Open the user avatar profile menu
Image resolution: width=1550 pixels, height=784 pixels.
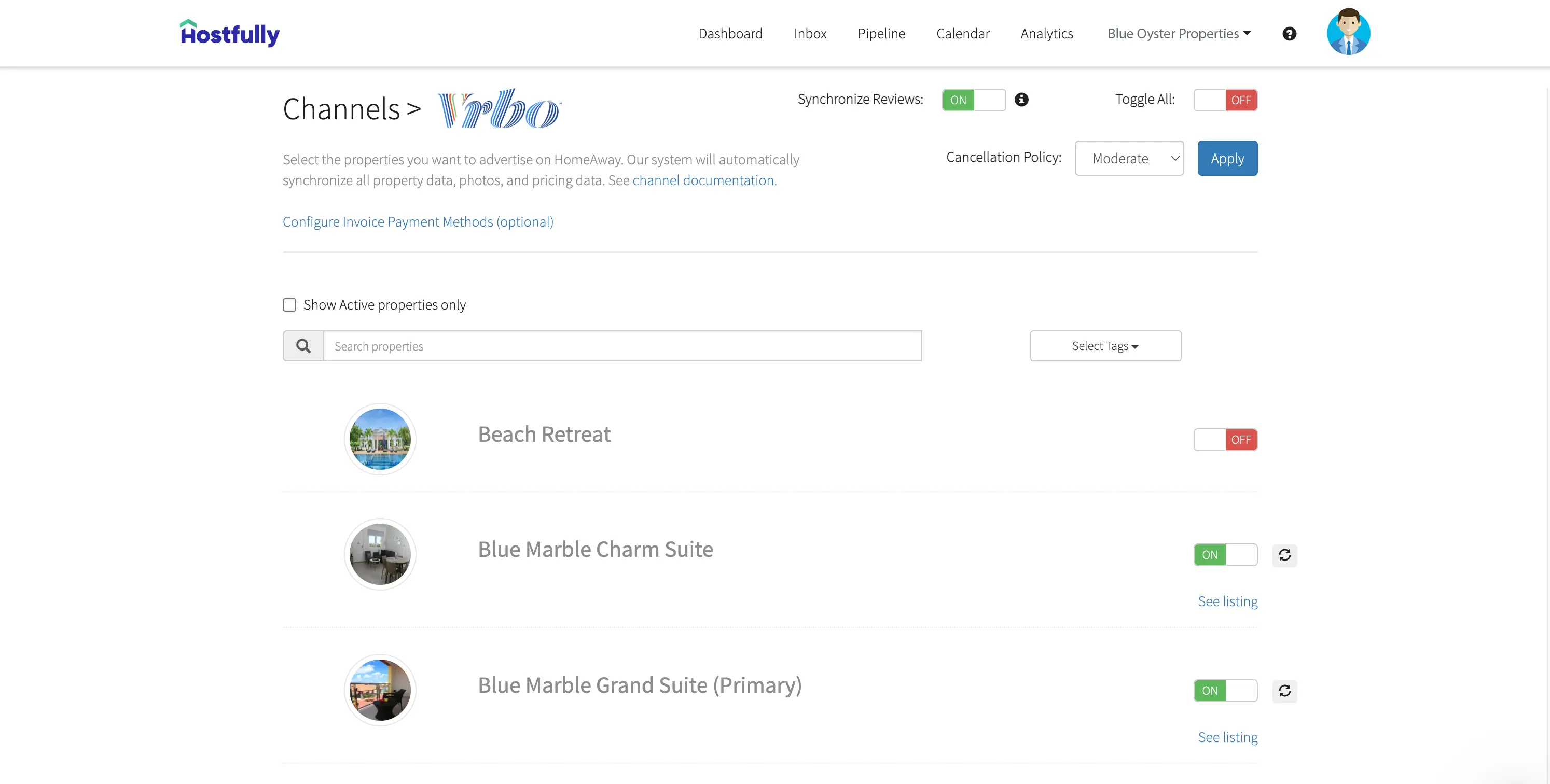coord(1348,32)
